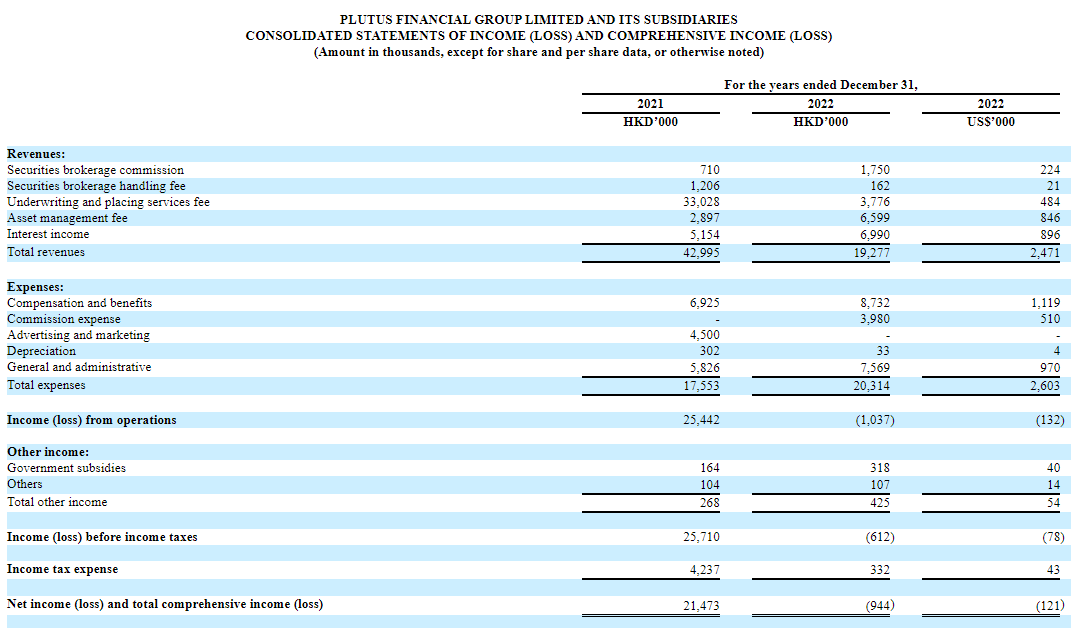The image size is (1076, 628).
Task: Click the 'Other income:' heading
Action: 48,452
